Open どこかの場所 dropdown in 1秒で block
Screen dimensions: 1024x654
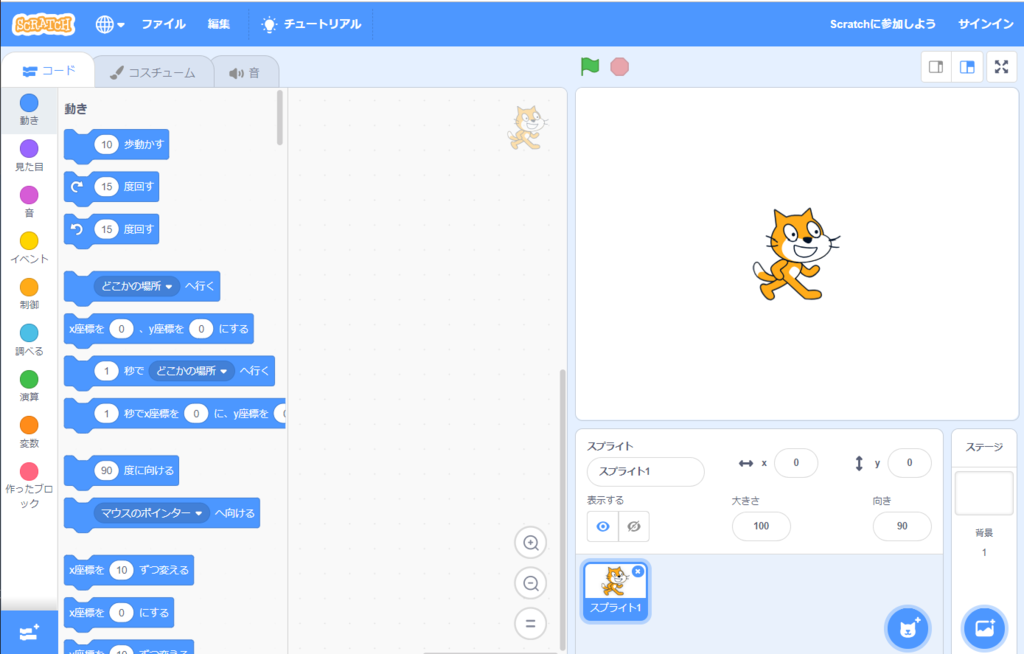pyautogui.click(x=191, y=371)
